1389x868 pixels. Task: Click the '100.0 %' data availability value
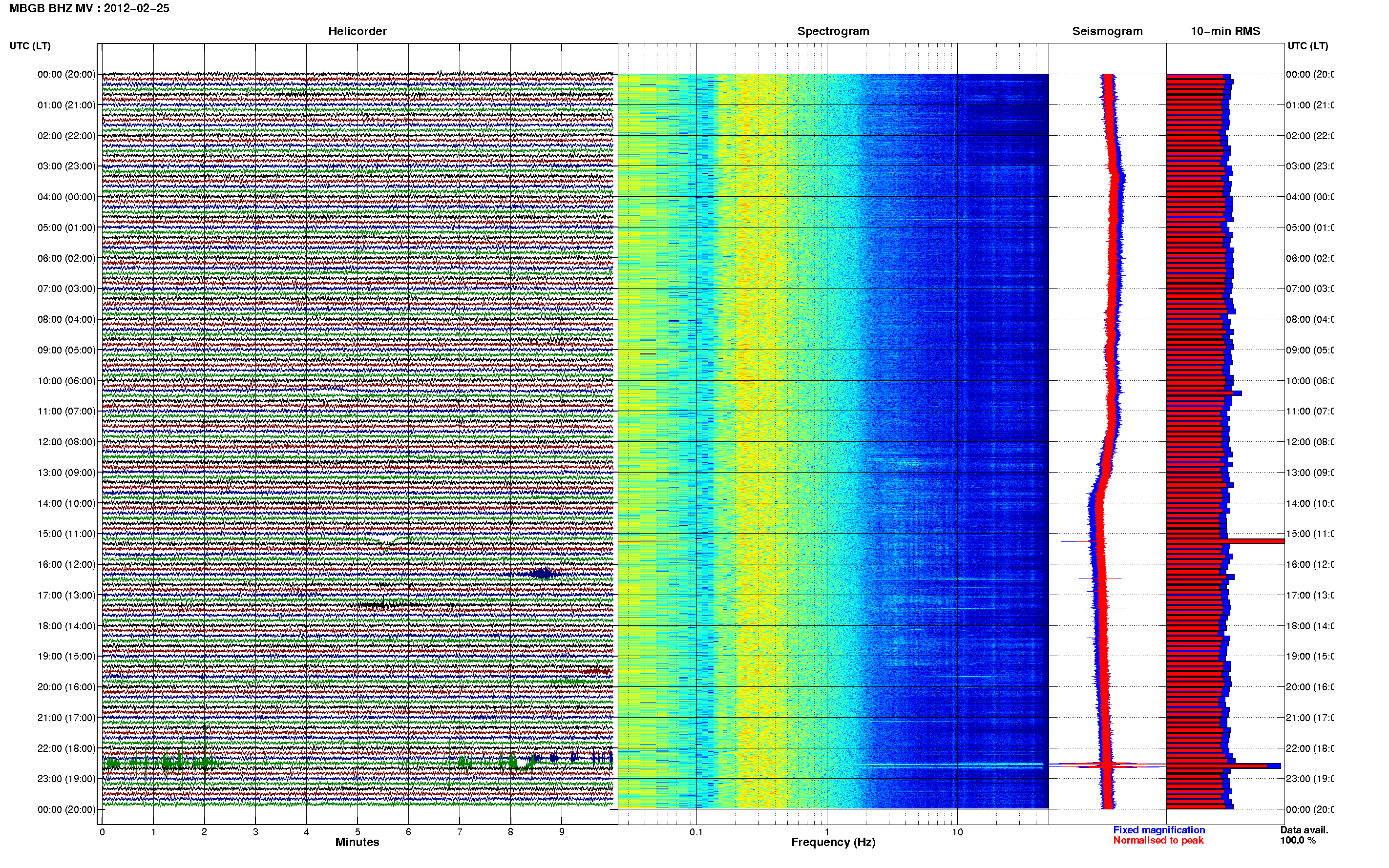click(1298, 841)
